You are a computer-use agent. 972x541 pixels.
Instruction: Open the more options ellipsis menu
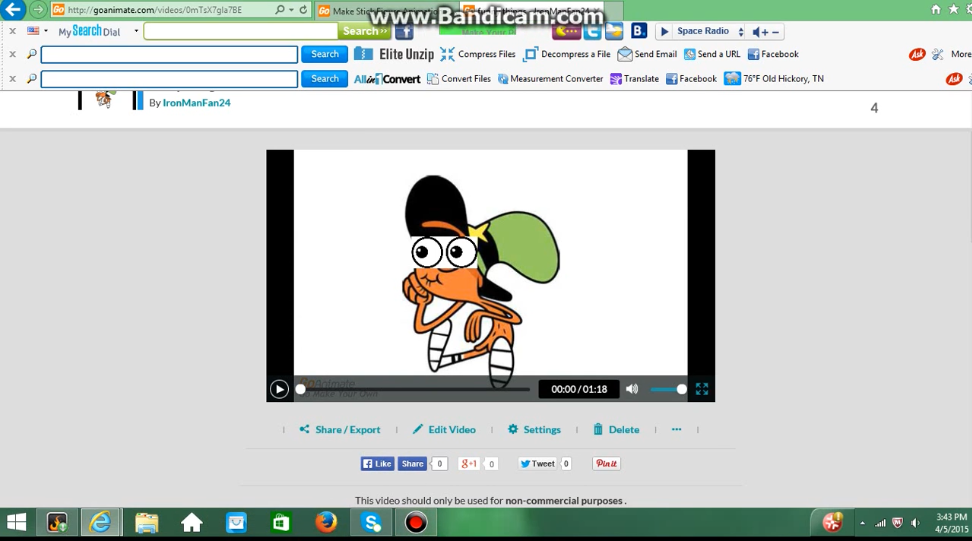676,429
